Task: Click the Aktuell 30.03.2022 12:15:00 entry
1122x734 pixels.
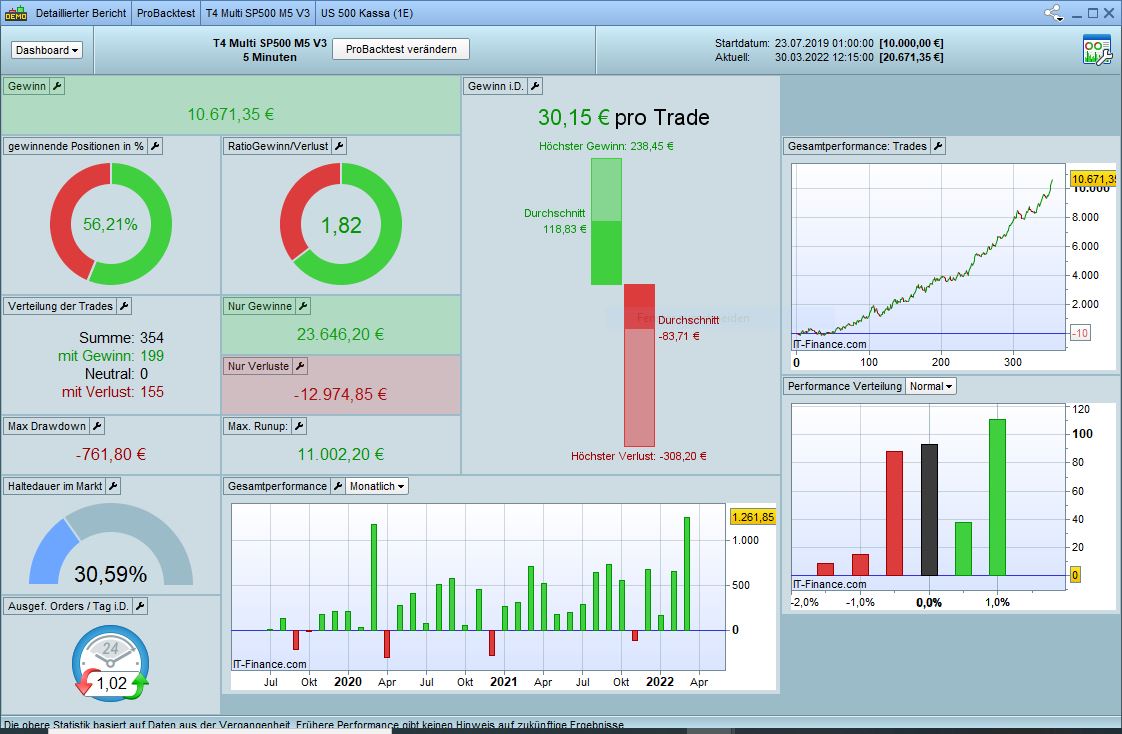Action: 829,57
